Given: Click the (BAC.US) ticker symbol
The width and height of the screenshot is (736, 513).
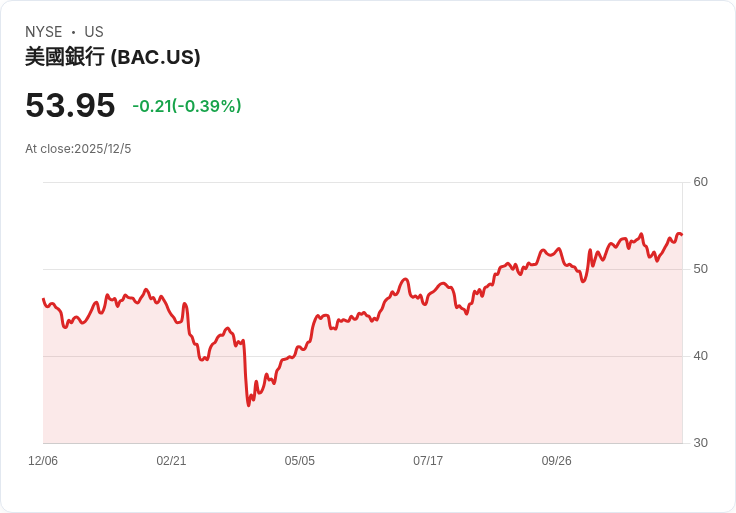Looking at the screenshot, I should [155, 58].
